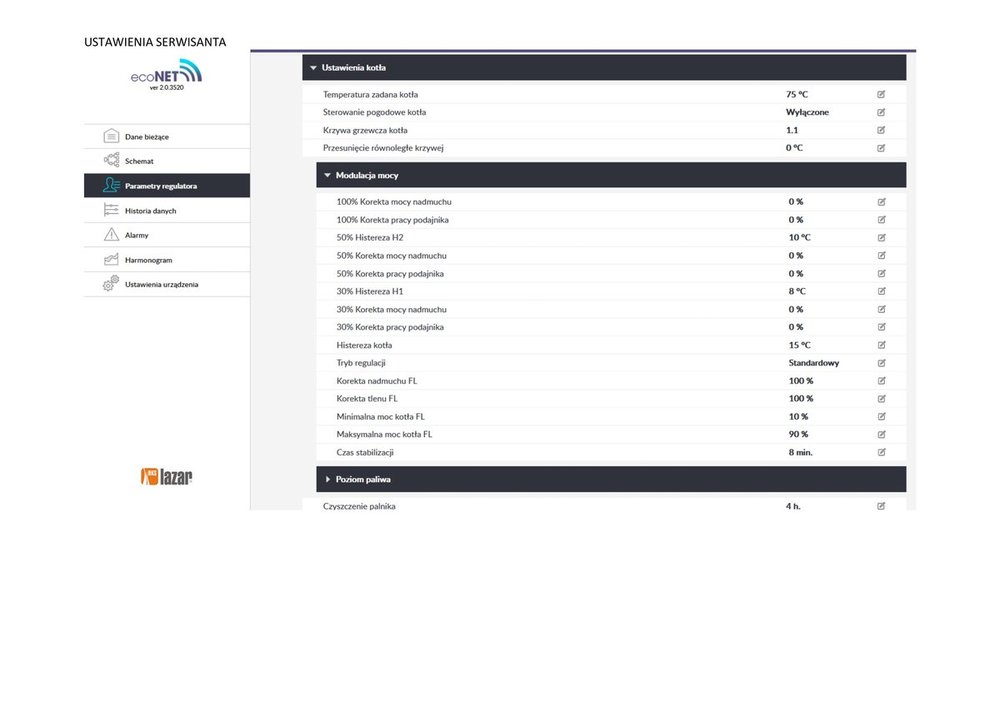This screenshot has height=706, width=1000.
Task: Edit Histereza kotła parameter
Action: (x=881, y=345)
